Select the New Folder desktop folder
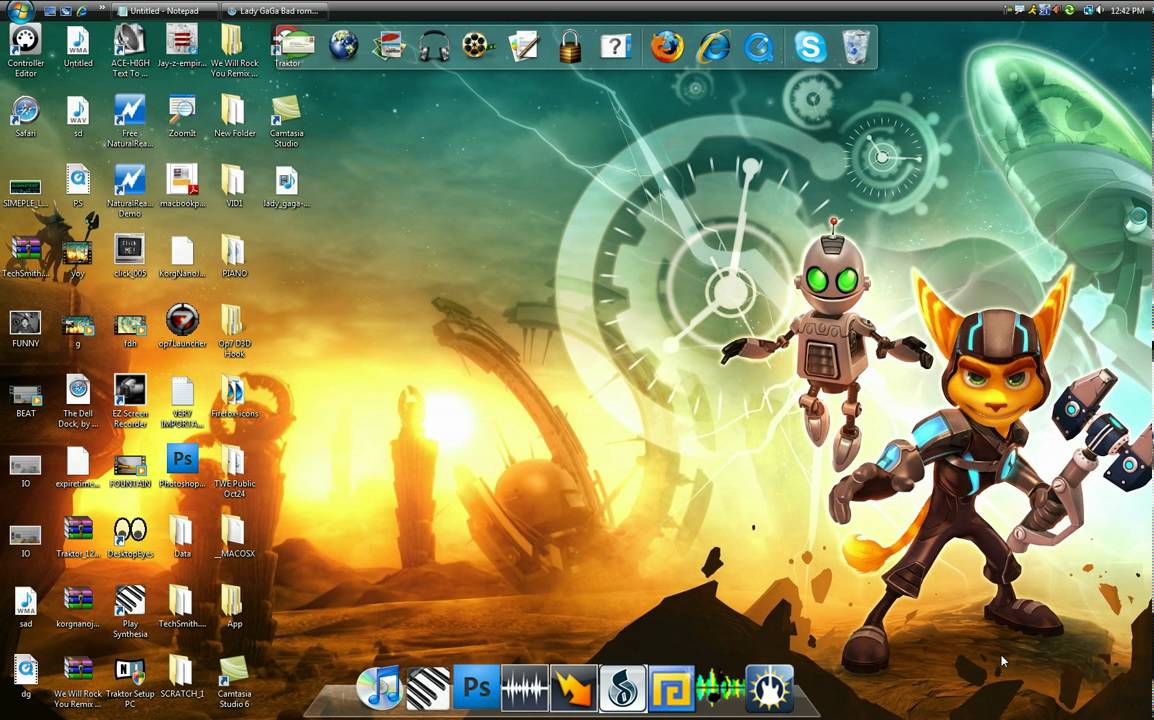 pyautogui.click(x=234, y=116)
